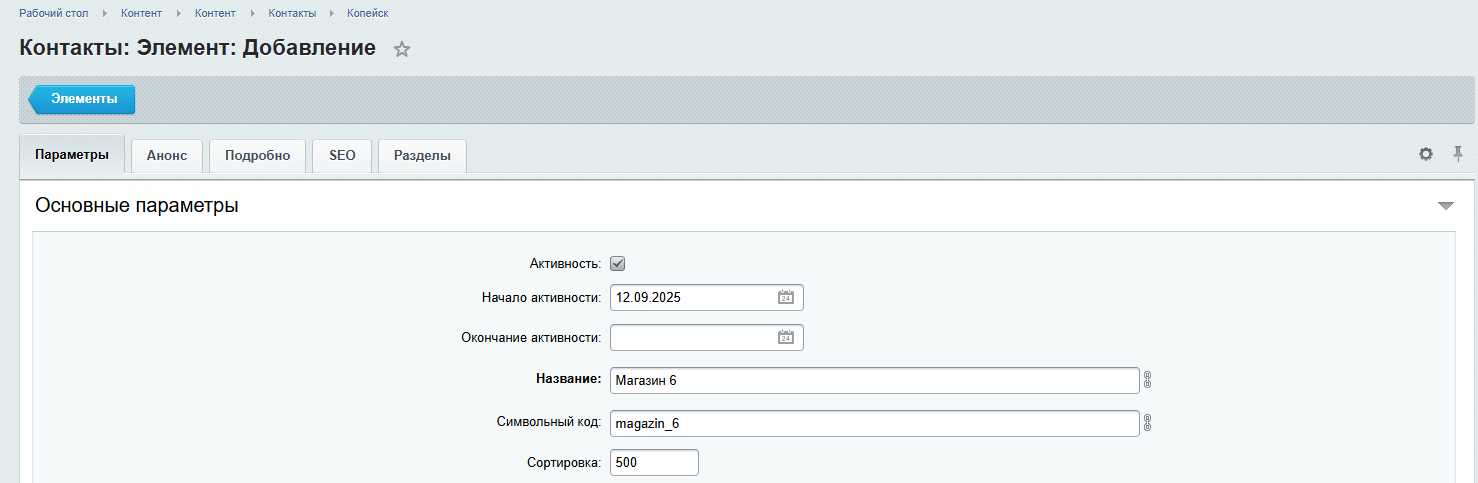
Task: Open form settings gear icon
Action: point(1426,154)
